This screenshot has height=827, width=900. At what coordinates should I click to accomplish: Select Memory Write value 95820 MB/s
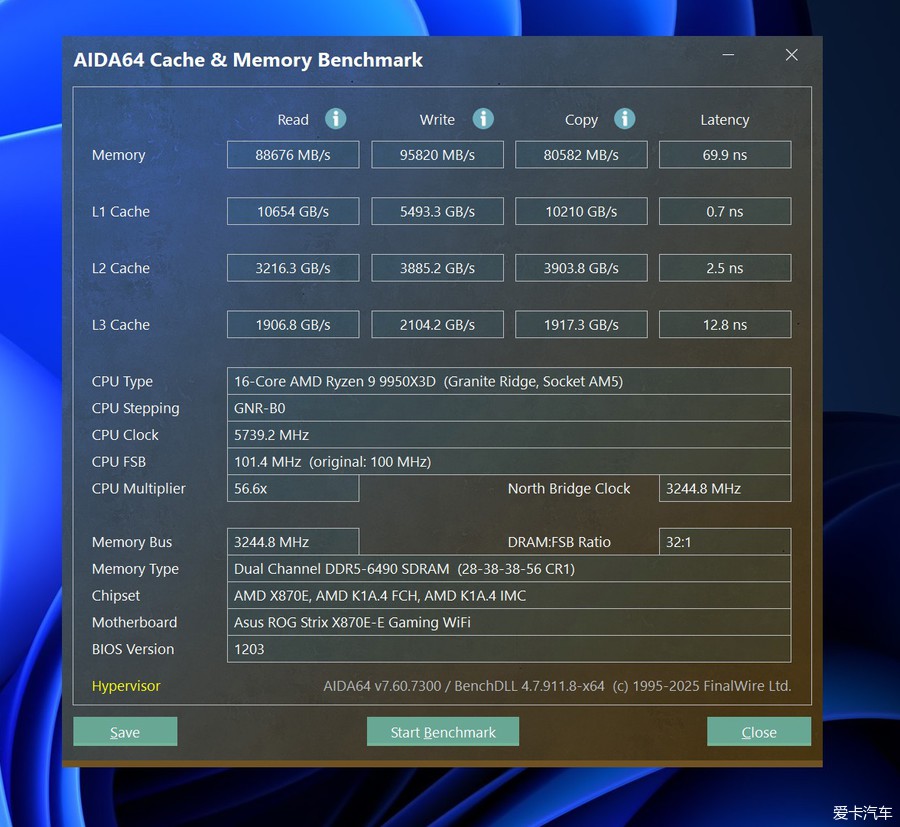[437, 155]
